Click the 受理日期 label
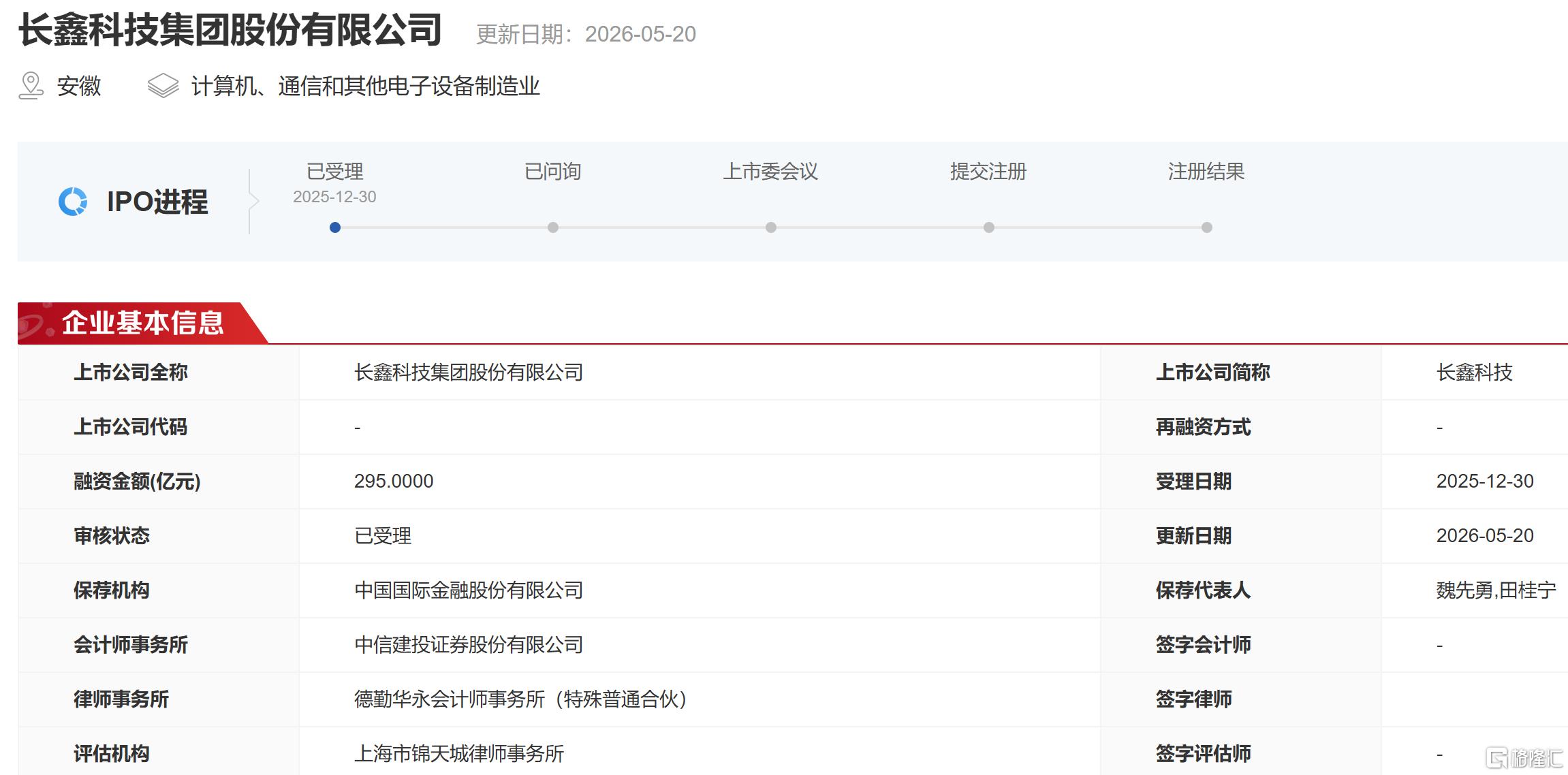The height and width of the screenshot is (775, 1568). point(1194,481)
